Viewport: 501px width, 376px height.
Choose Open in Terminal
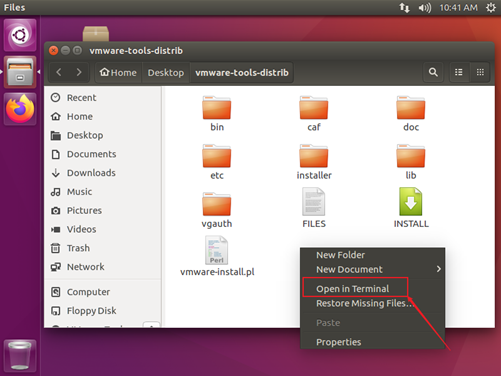373,289
